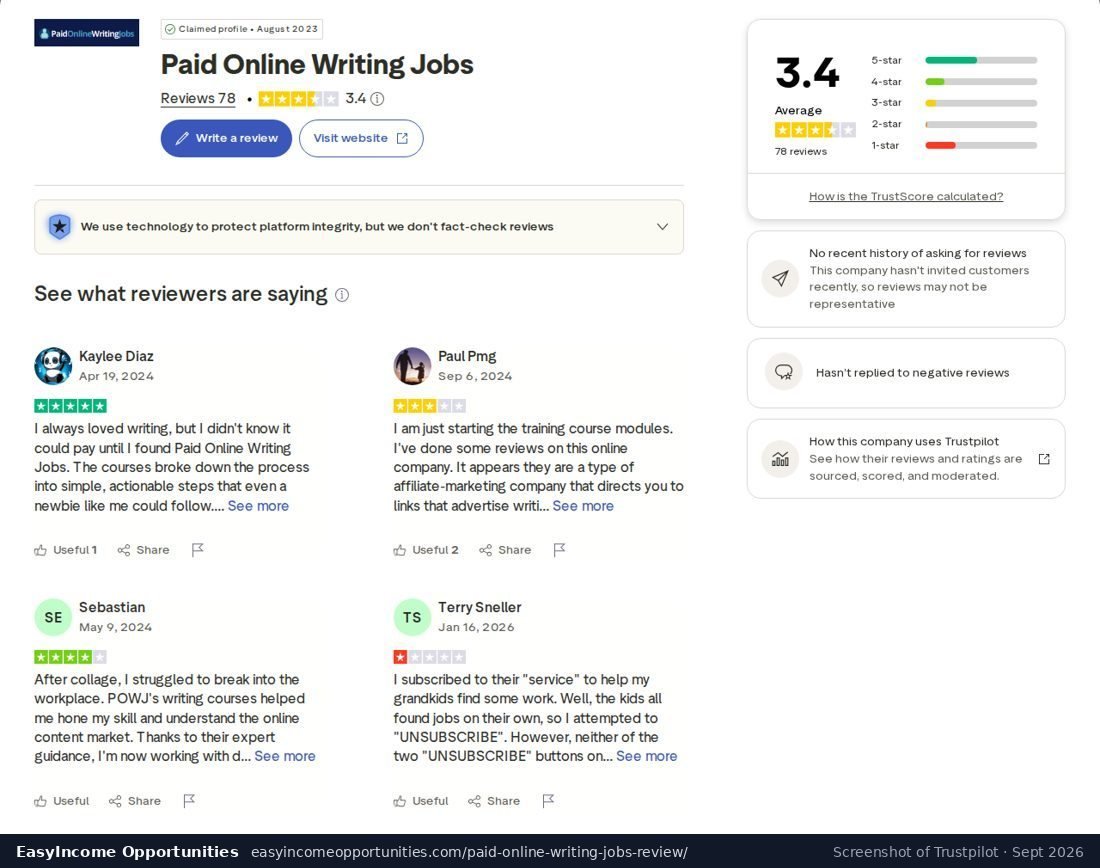This screenshot has height=868, width=1100.
Task: Click the header star rating beside 3.4
Action: (x=298, y=99)
